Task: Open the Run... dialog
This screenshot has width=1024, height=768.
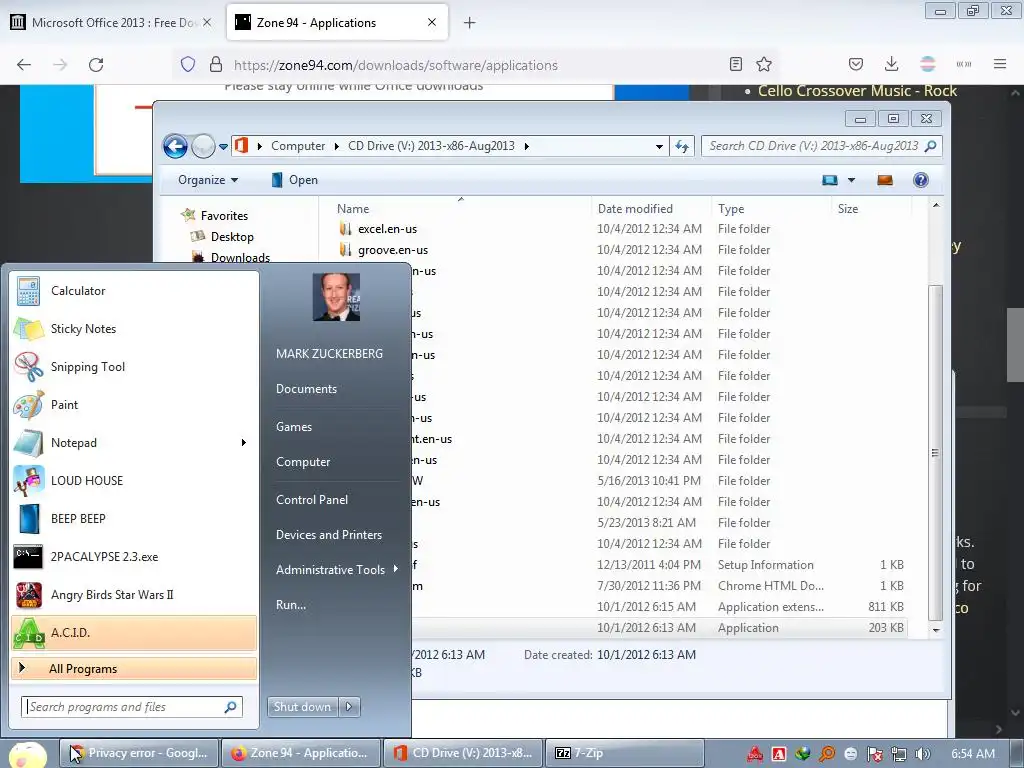Action: click(x=291, y=605)
